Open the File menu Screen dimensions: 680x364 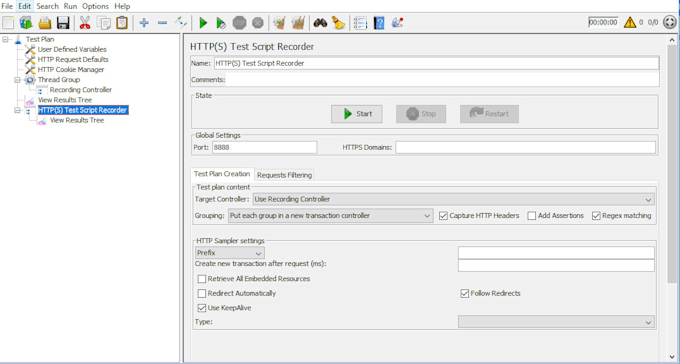[7, 6]
